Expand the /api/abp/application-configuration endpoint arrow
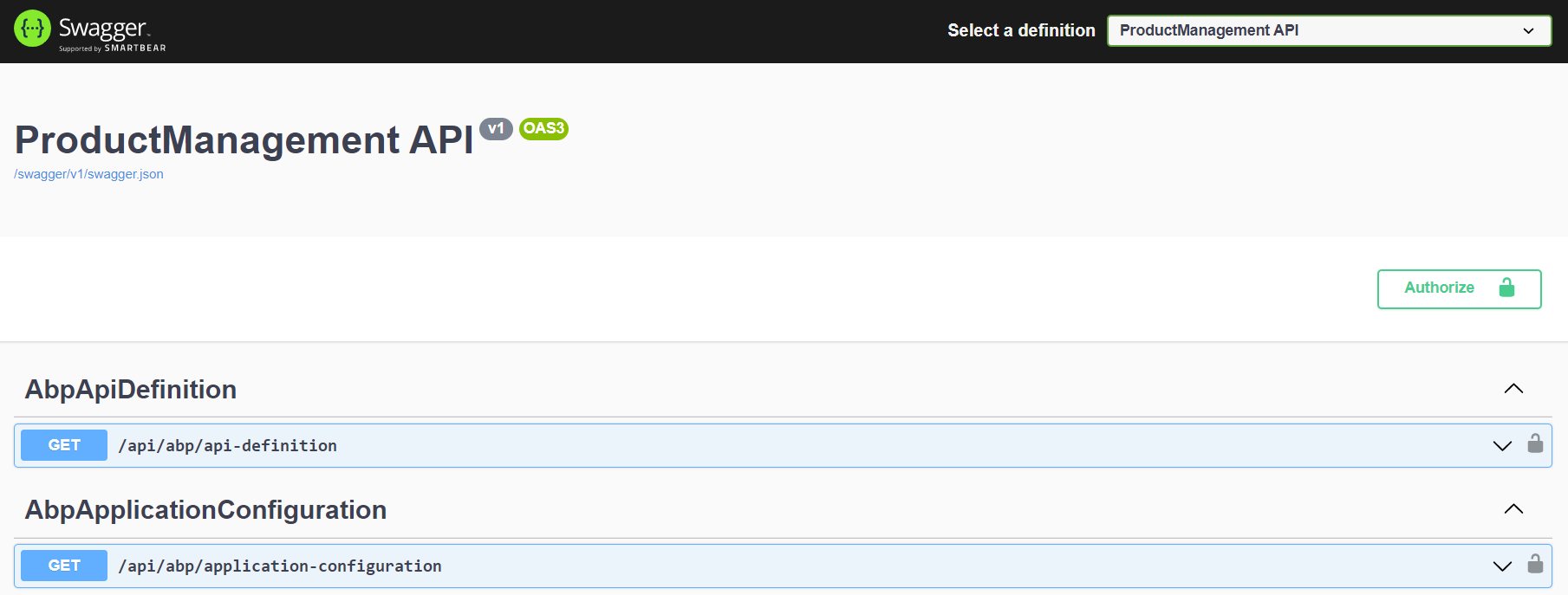 coord(1502,566)
